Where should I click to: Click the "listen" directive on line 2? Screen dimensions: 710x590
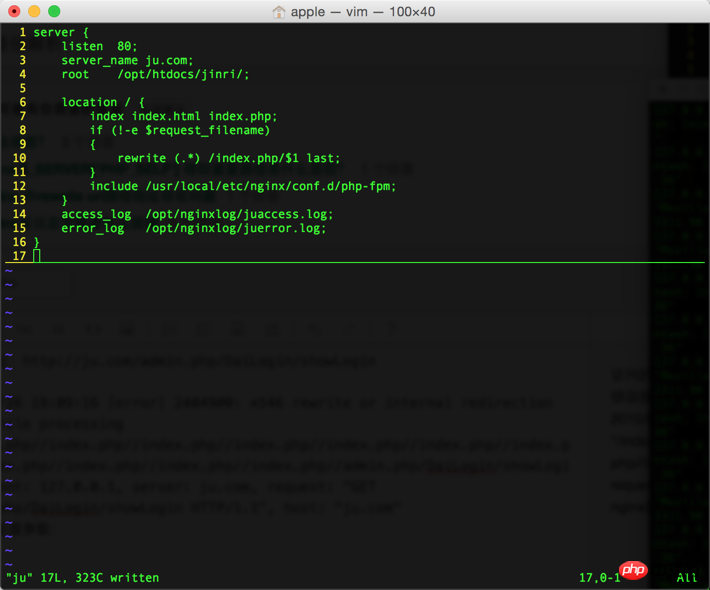click(x=82, y=47)
